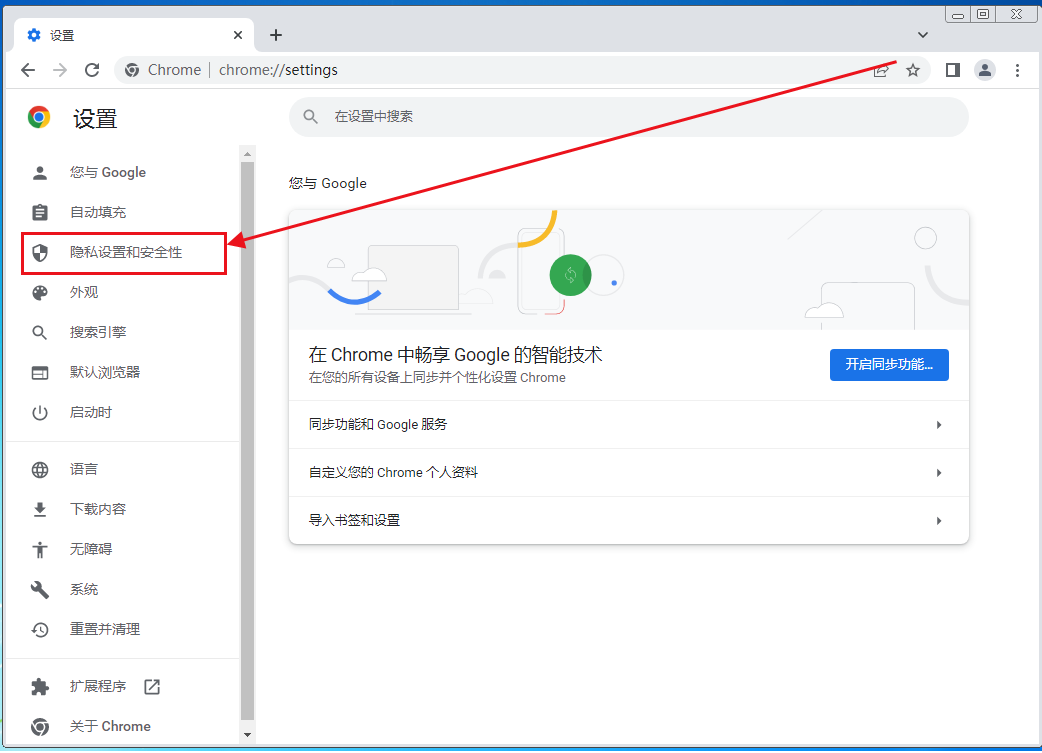Click the clipboard icon for 自动填充

click(x=40, y=212)
